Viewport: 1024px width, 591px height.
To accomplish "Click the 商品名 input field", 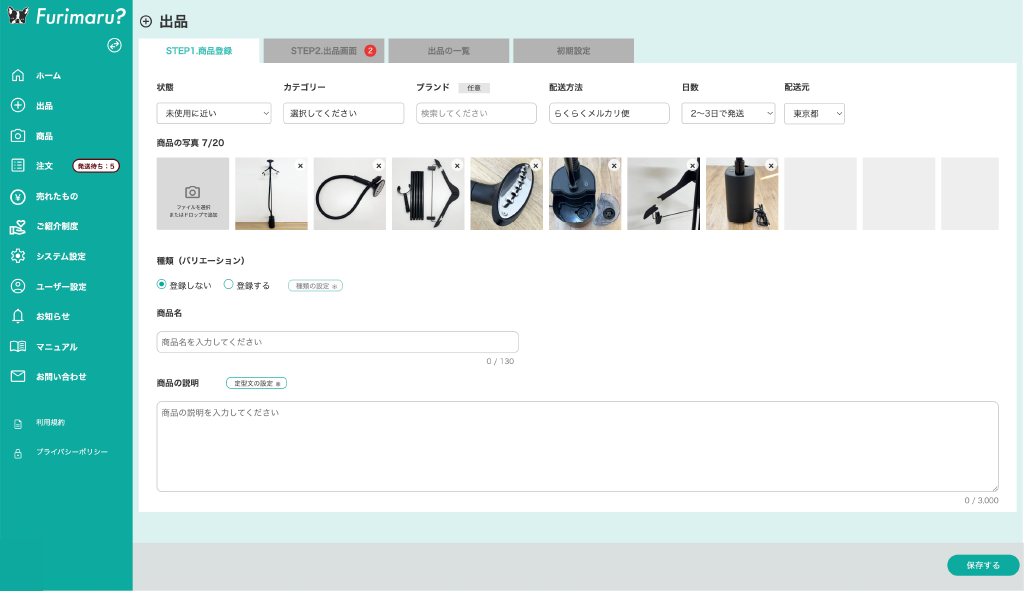I will [337, 342].
